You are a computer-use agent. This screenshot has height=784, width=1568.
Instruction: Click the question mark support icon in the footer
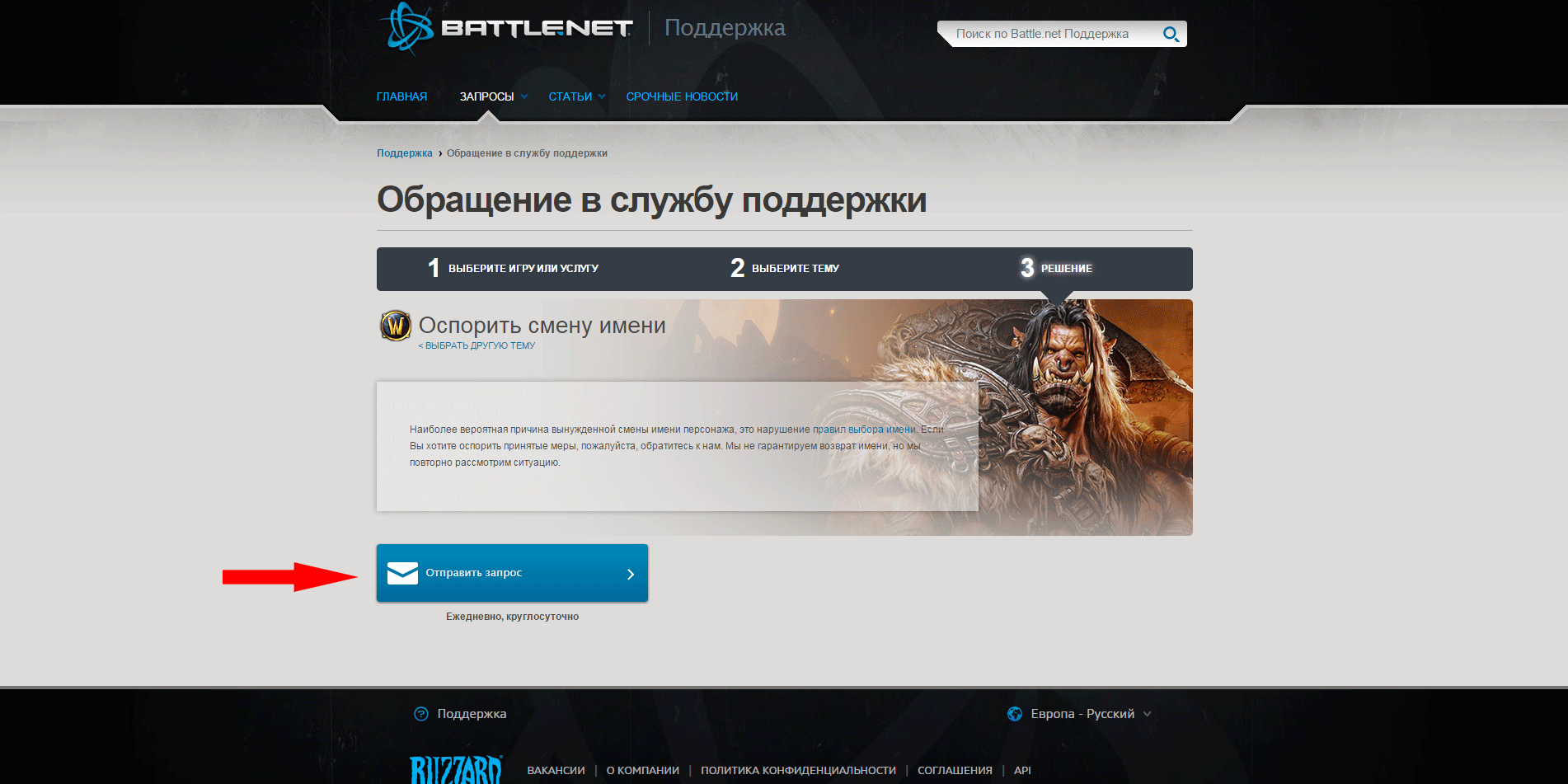[x=421, y=714]
